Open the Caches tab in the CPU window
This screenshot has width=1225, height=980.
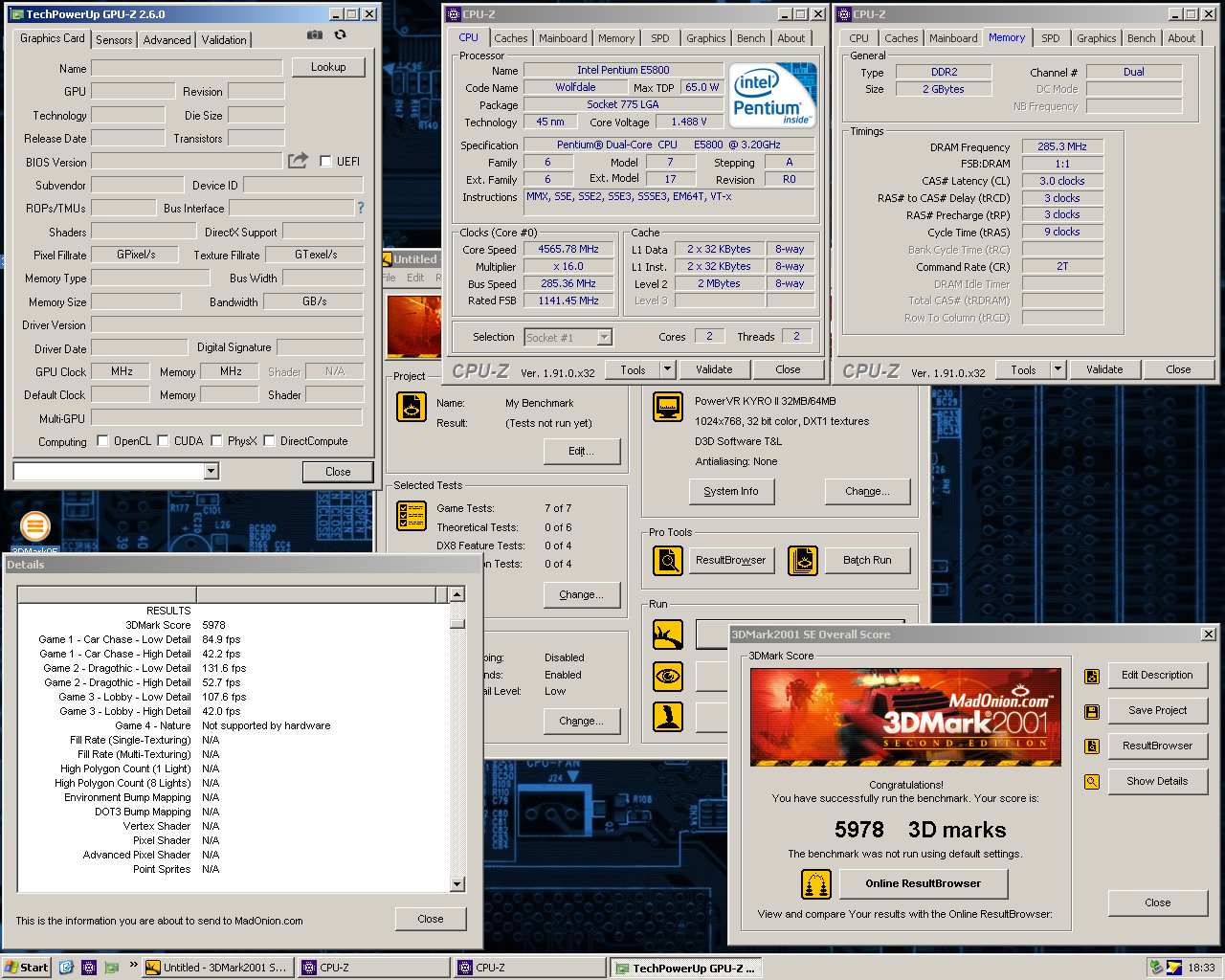(511, 38)
